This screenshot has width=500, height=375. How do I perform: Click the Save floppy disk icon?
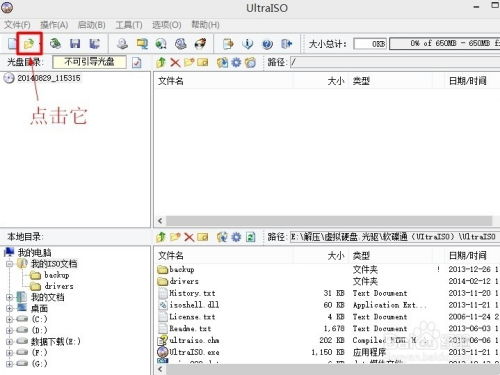point(75,44)
